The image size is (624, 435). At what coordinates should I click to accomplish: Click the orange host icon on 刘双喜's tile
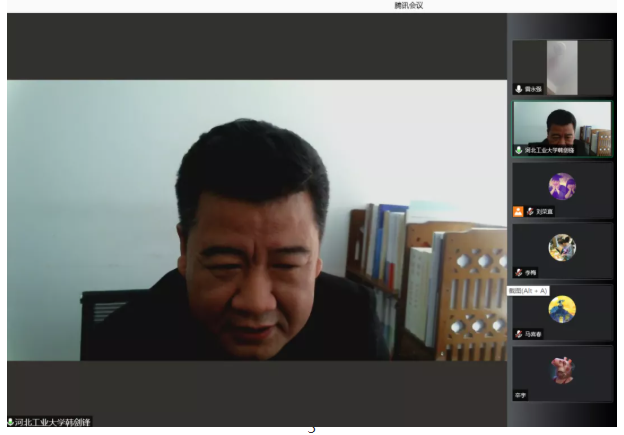pyautogui.click(x=518, y=211)
